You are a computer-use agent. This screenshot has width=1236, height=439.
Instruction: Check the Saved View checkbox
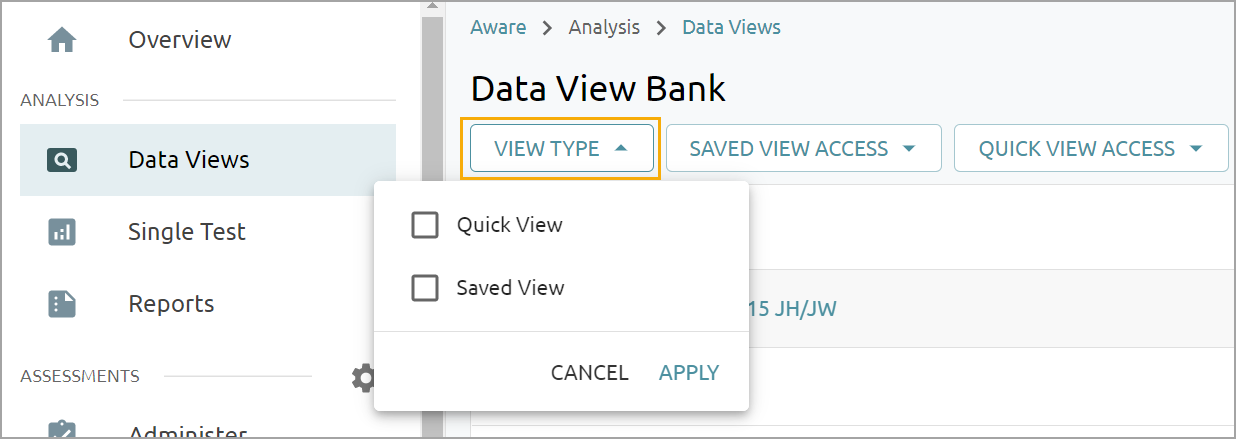(x=425, y=288)
